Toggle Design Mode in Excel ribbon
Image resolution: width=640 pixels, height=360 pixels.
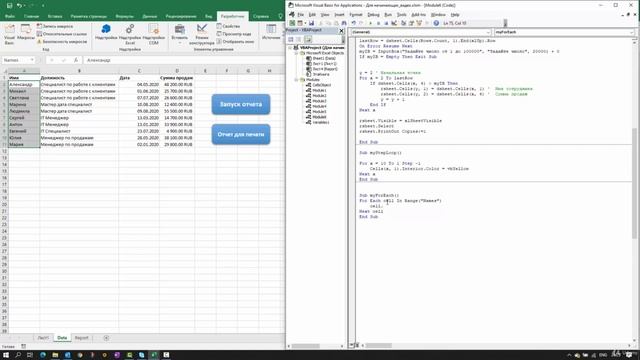coord(202,34)
